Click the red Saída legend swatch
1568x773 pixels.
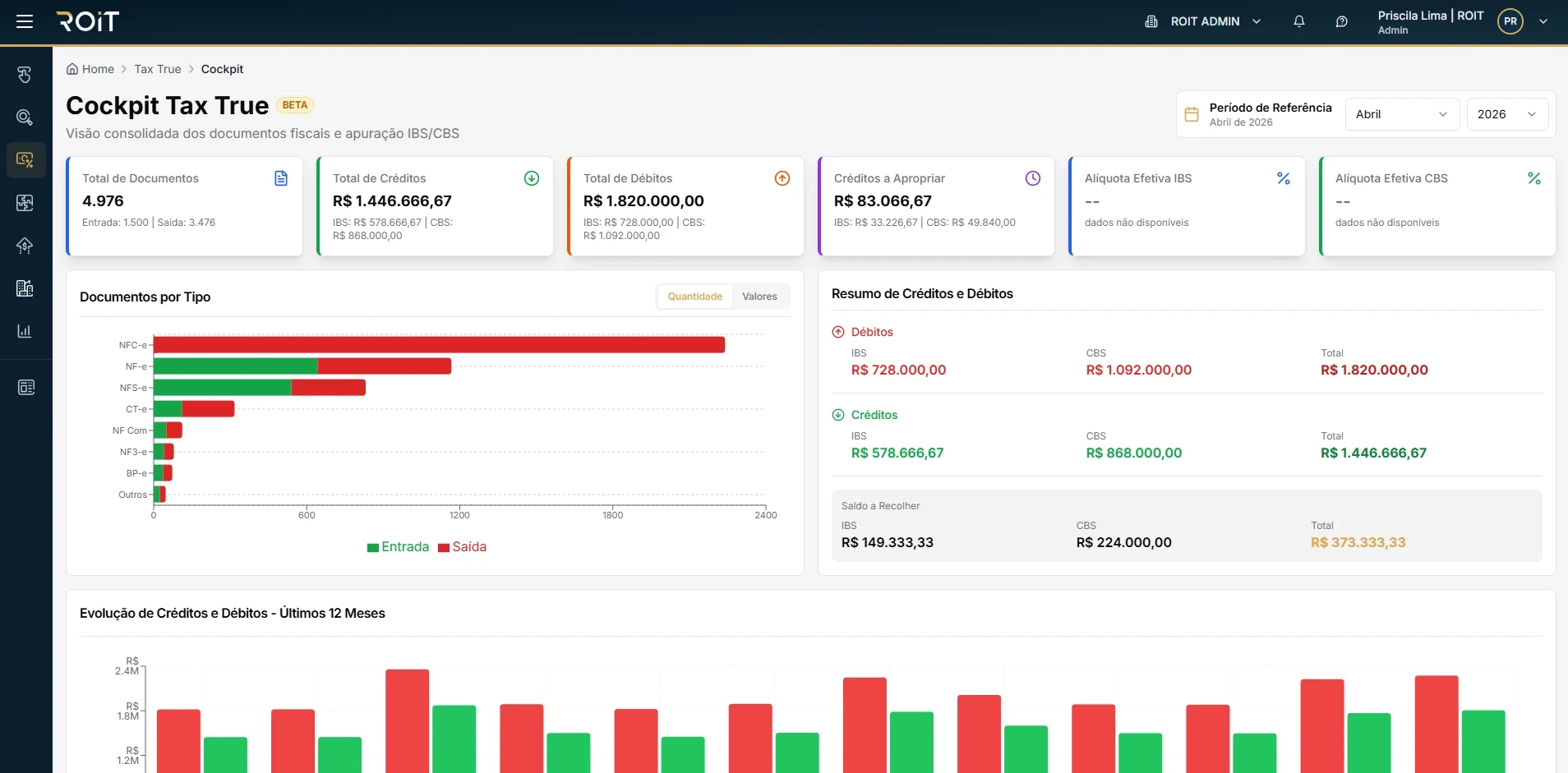point(444,548)
